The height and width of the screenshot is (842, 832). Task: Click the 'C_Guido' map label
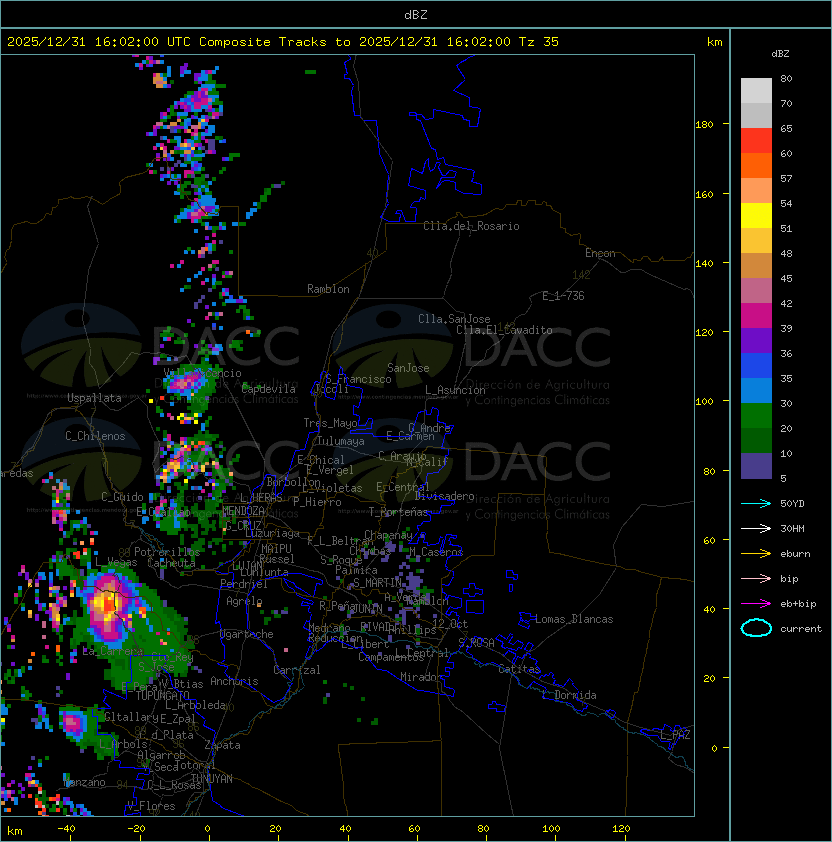point(122,497)
